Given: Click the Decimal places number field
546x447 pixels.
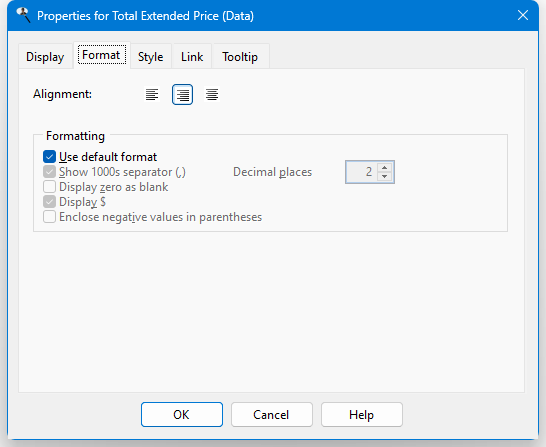Looking at the screenshot, I should [362, 172].
